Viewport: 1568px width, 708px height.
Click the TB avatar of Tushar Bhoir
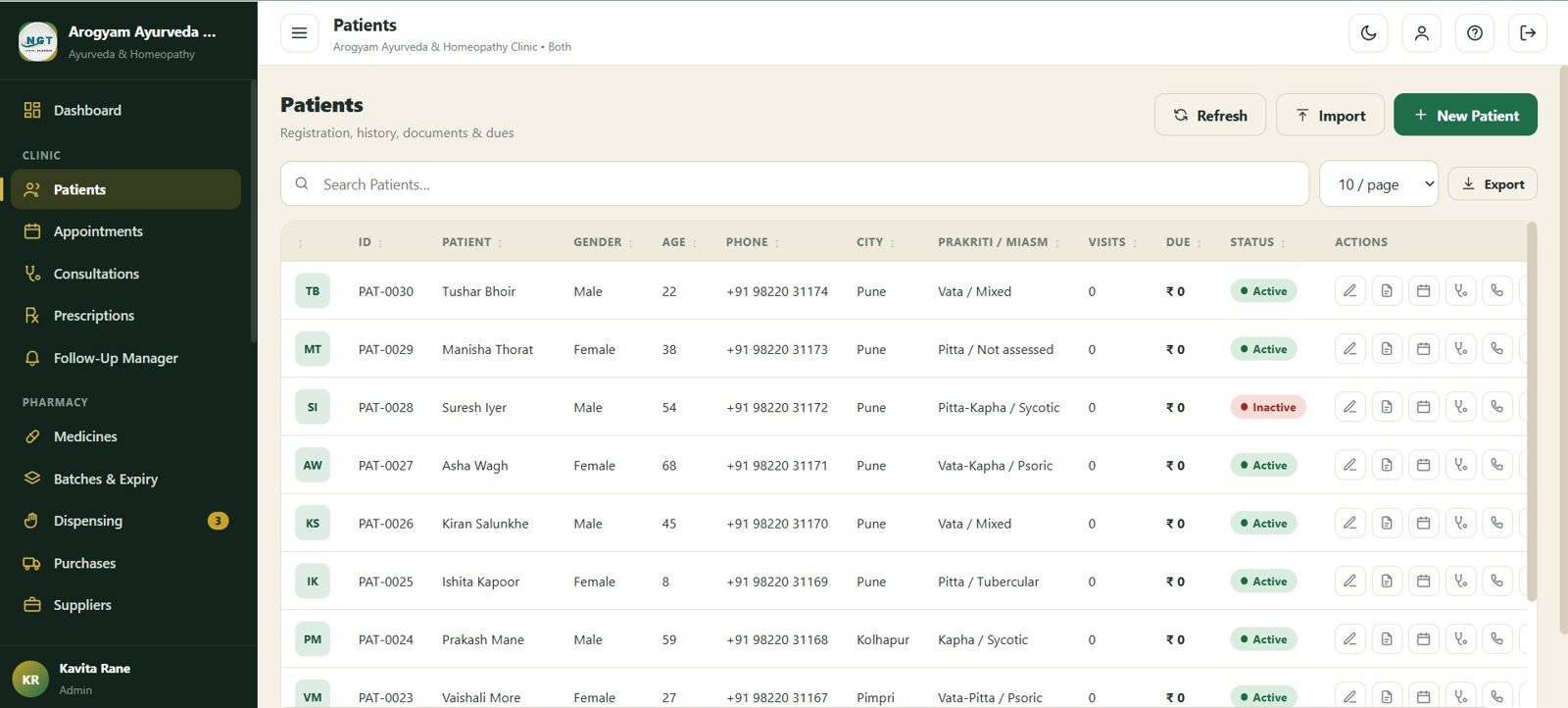(313, 291)
